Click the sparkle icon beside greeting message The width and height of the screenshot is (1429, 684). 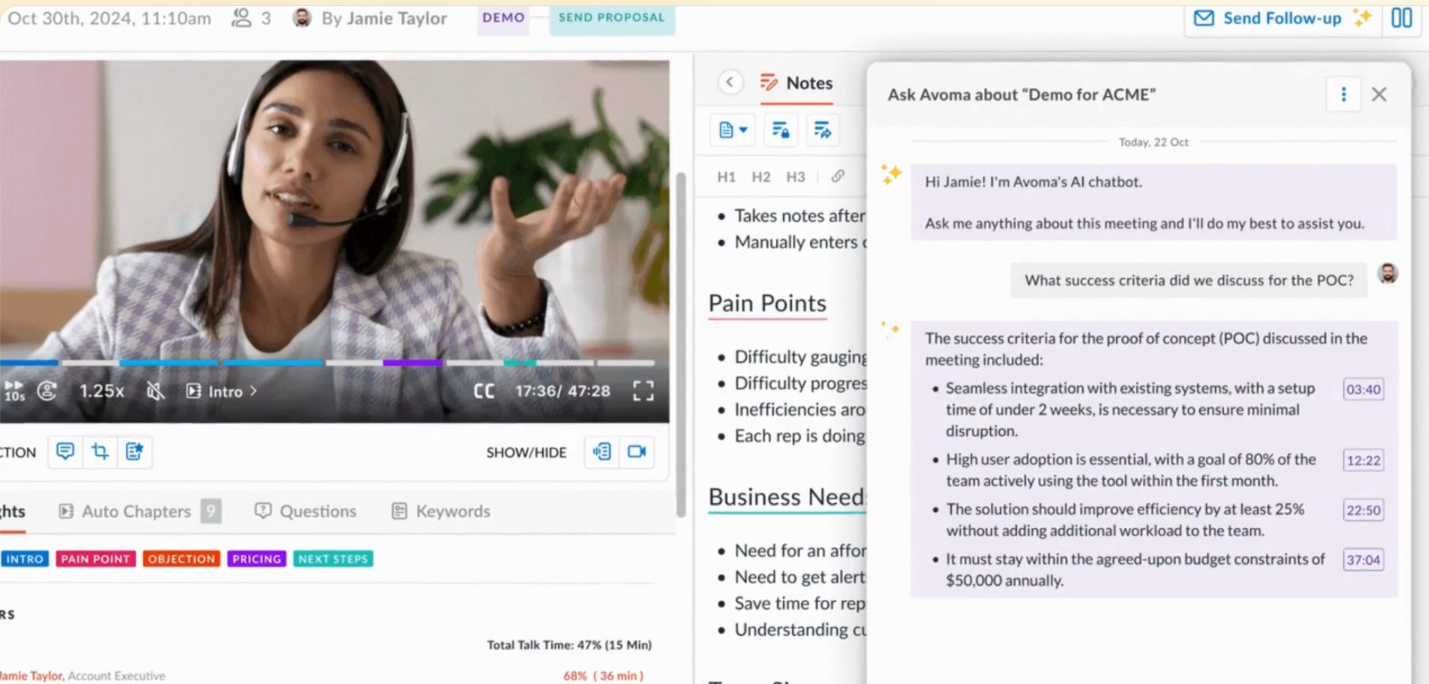[x=891, y=174]
